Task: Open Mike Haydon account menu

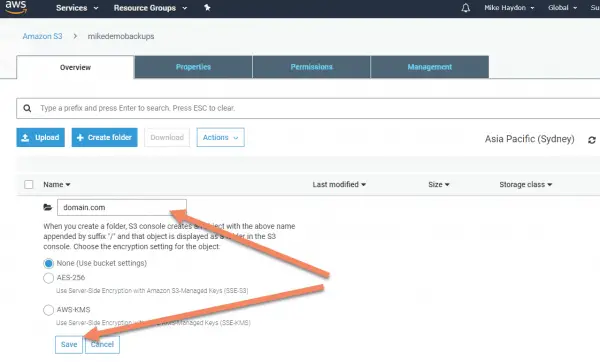Action: [509, 8]
